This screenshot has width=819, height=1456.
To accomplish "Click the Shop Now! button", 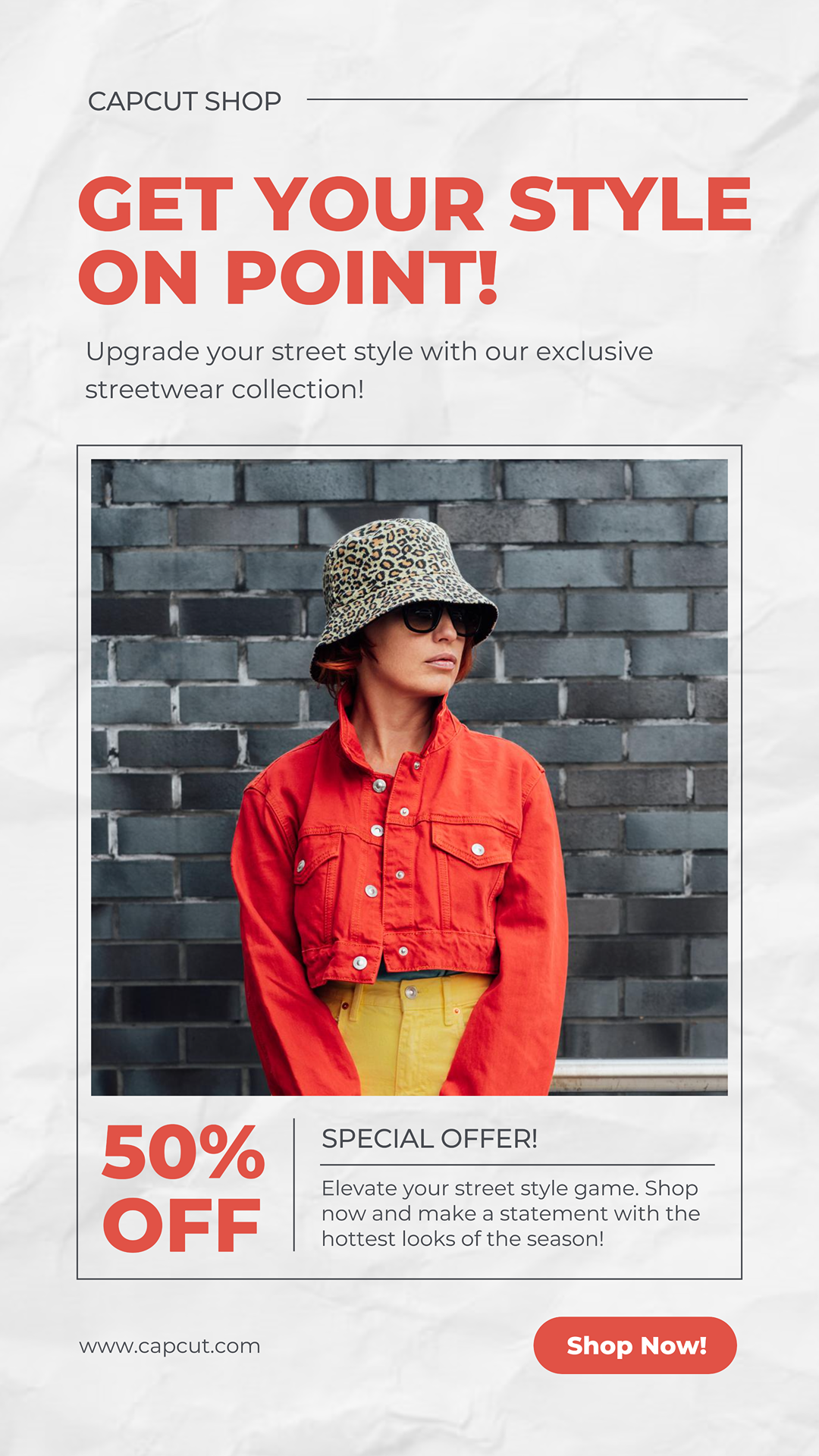I will click(x=635, y=1345).
